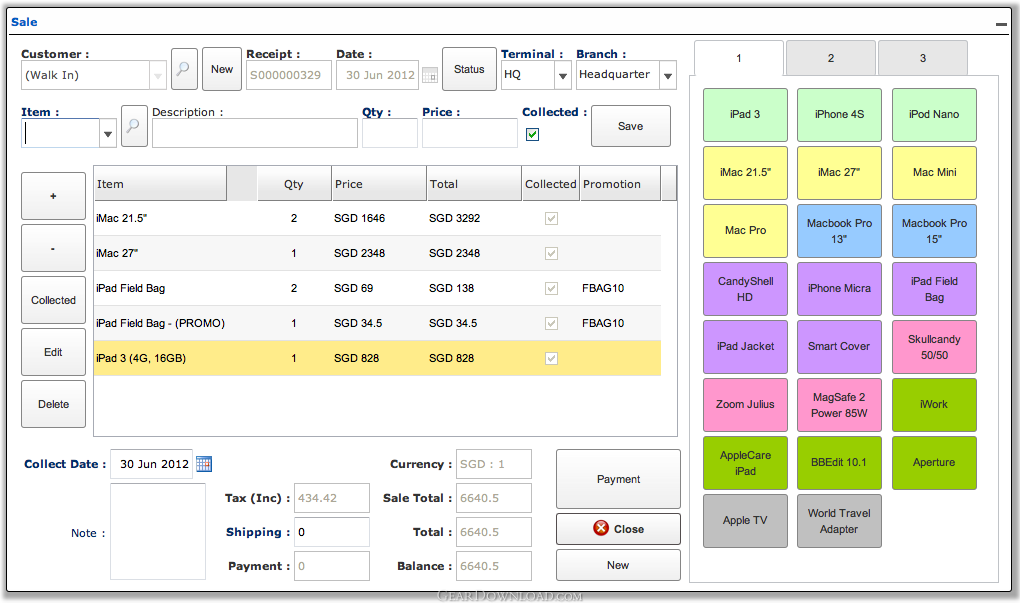Switch to product tab 3
Image resolution: width=1020 pixels, height=604 pixels.
[x=922, y=59]
